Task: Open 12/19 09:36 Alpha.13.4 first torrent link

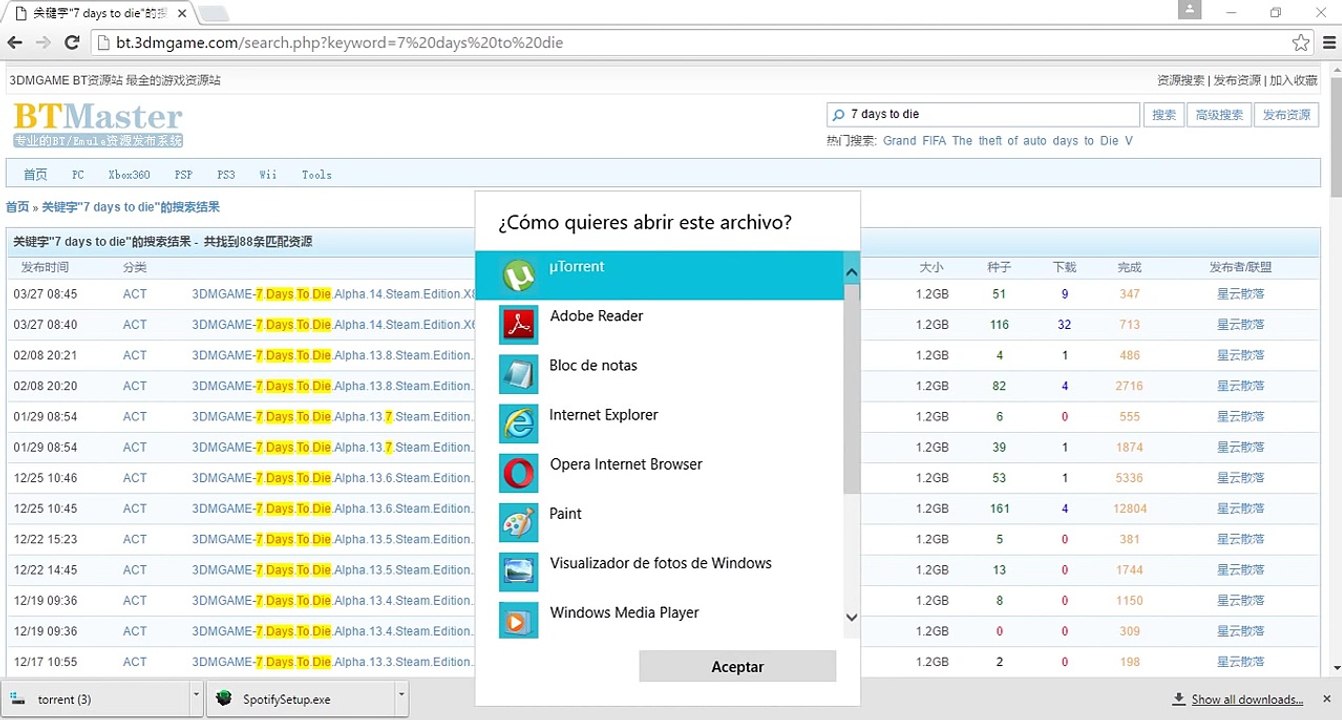Action: [333, 601]
